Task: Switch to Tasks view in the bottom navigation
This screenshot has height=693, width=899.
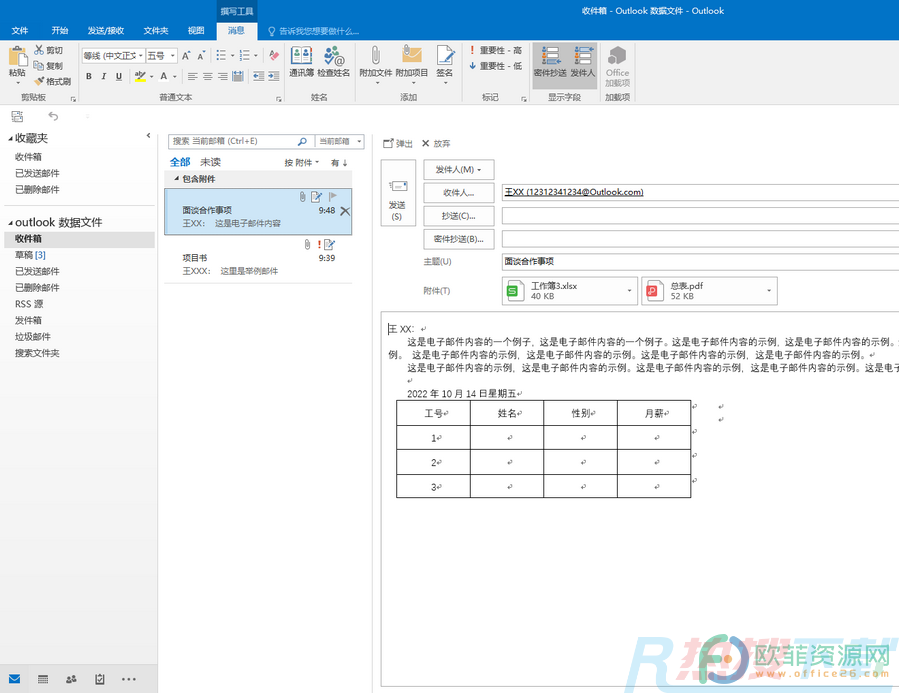Action: point(100,679)
